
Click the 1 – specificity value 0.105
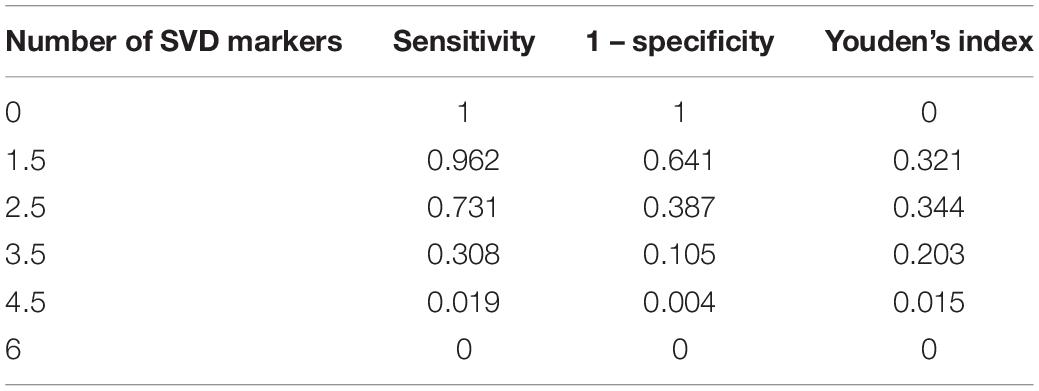click(x=679, y=255)
